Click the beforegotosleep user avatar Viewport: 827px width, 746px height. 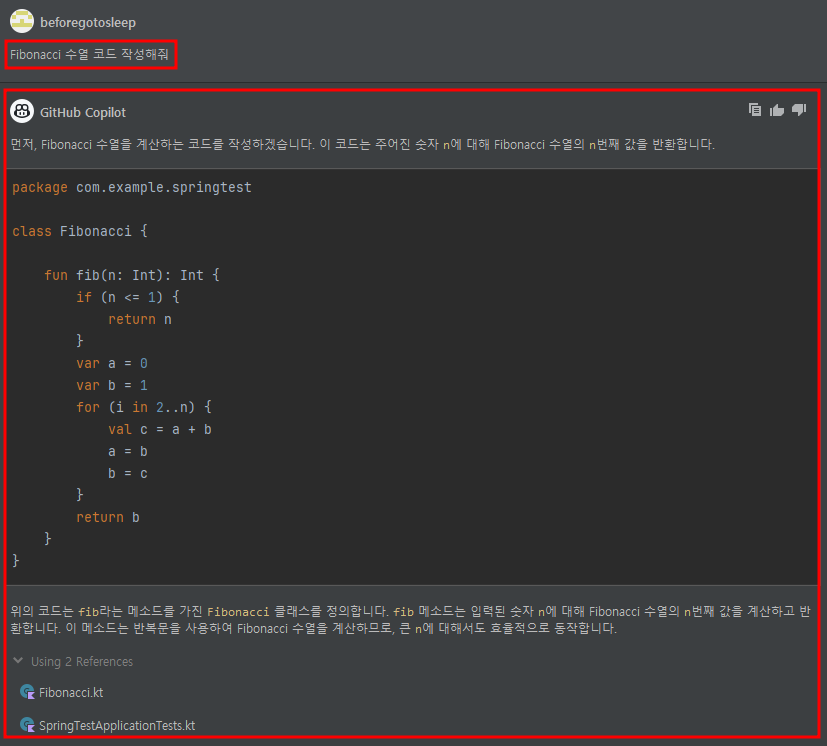click(22, 21)
